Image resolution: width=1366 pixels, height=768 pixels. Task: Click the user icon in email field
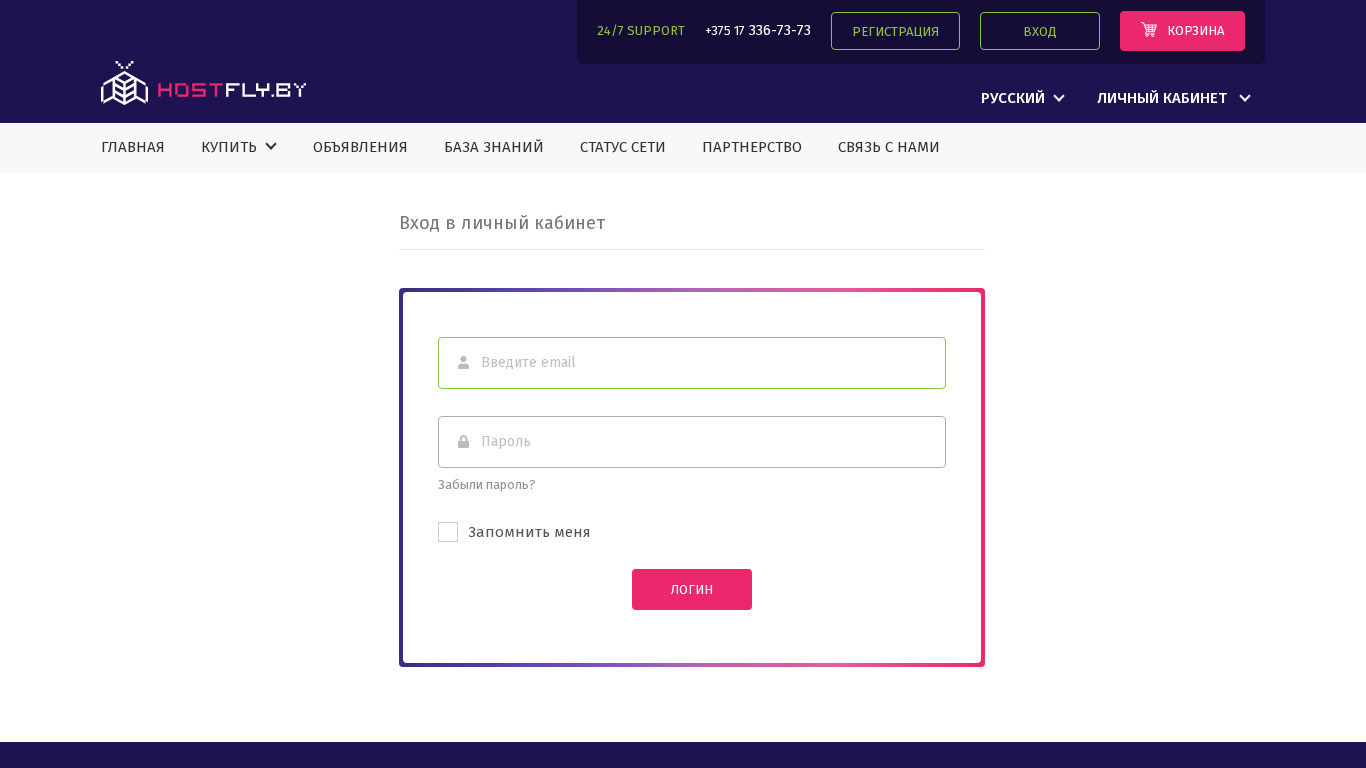463,363
